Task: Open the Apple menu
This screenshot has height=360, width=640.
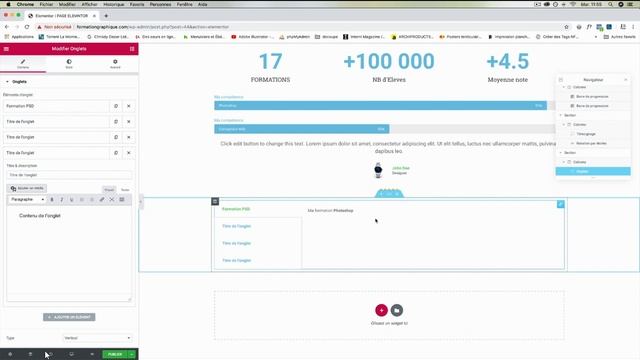Action: pyautogui.click(x=8, y=4)
